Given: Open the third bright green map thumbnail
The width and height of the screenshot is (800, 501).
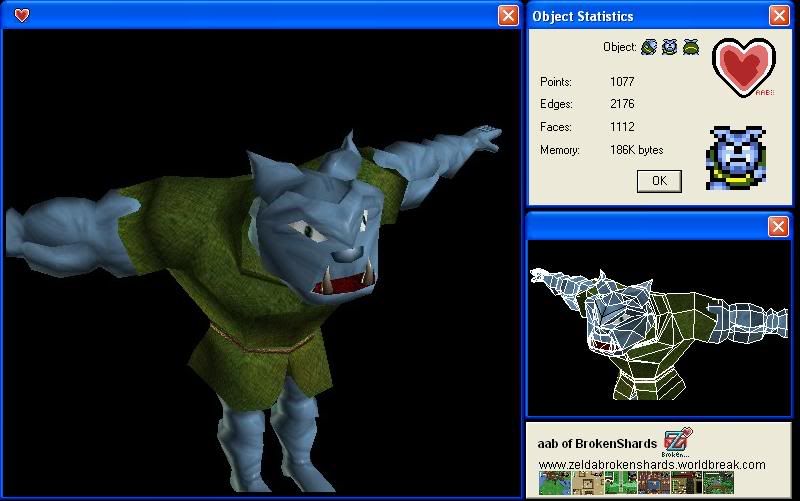Looking at the screenshot, I should 620,483.
